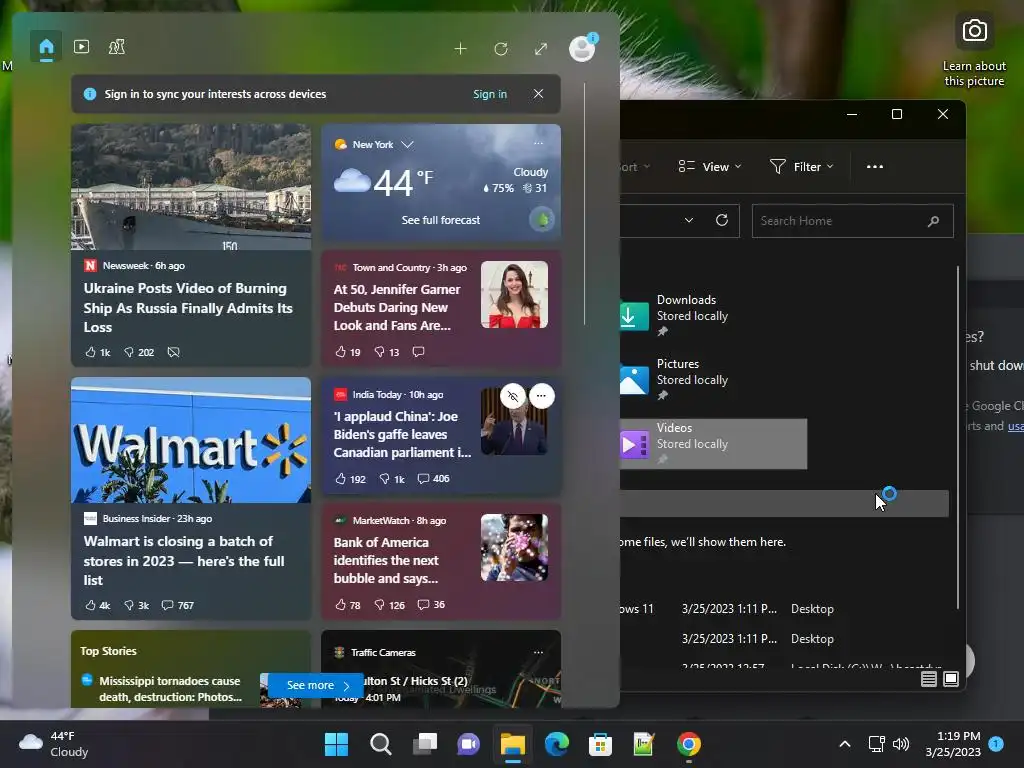Refresh the File Explorer folder
The height and width of the screenshot is (768, 1024).
tap(722, 220)
